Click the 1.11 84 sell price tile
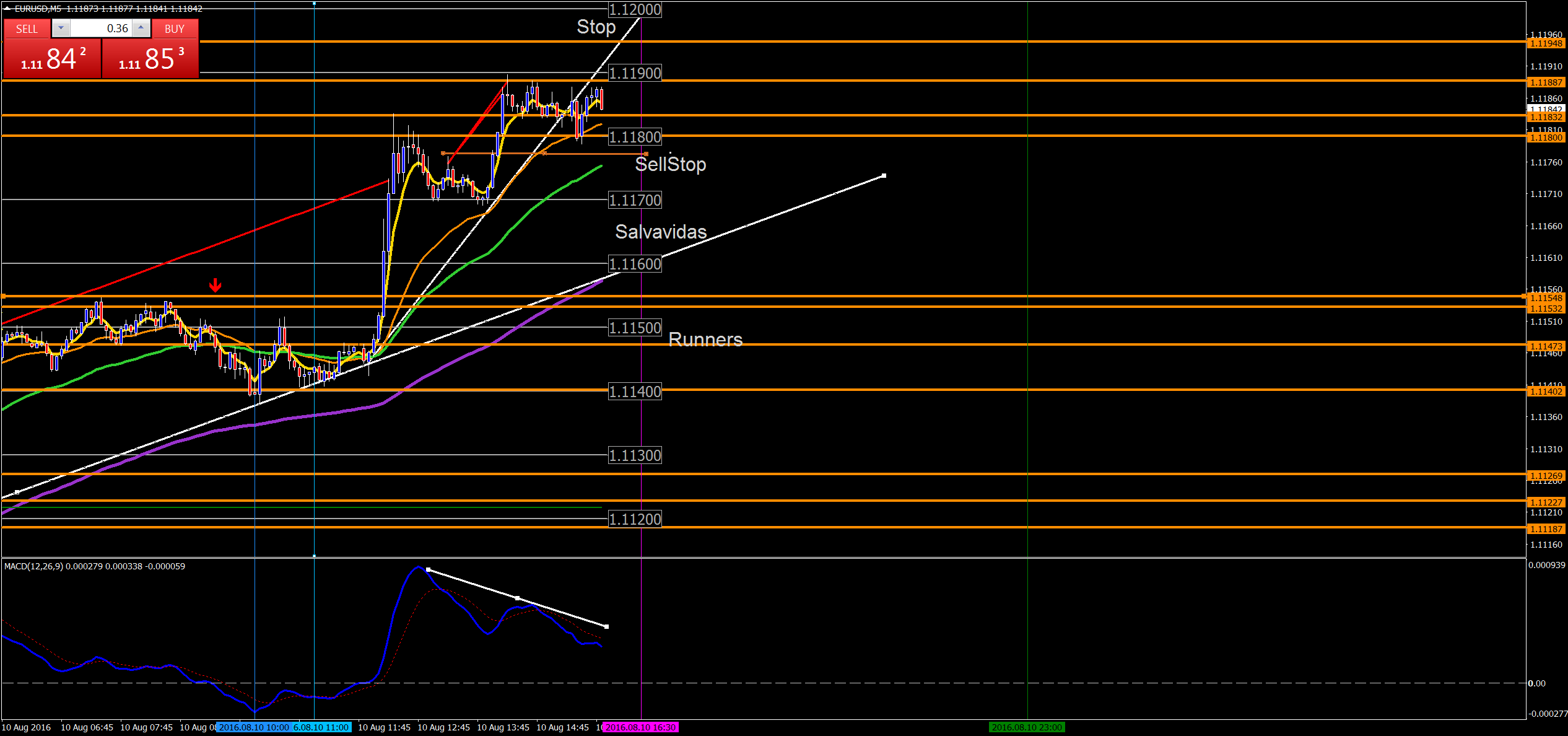This screenshot has width=1568, height=736. coord(53,59)
